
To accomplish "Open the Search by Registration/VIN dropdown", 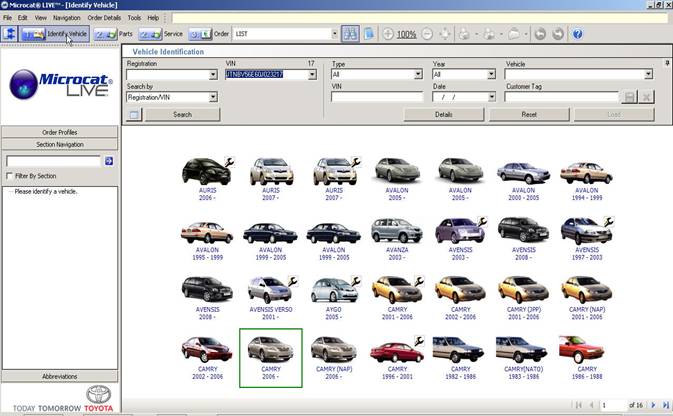I will click(x=213, y=97).
